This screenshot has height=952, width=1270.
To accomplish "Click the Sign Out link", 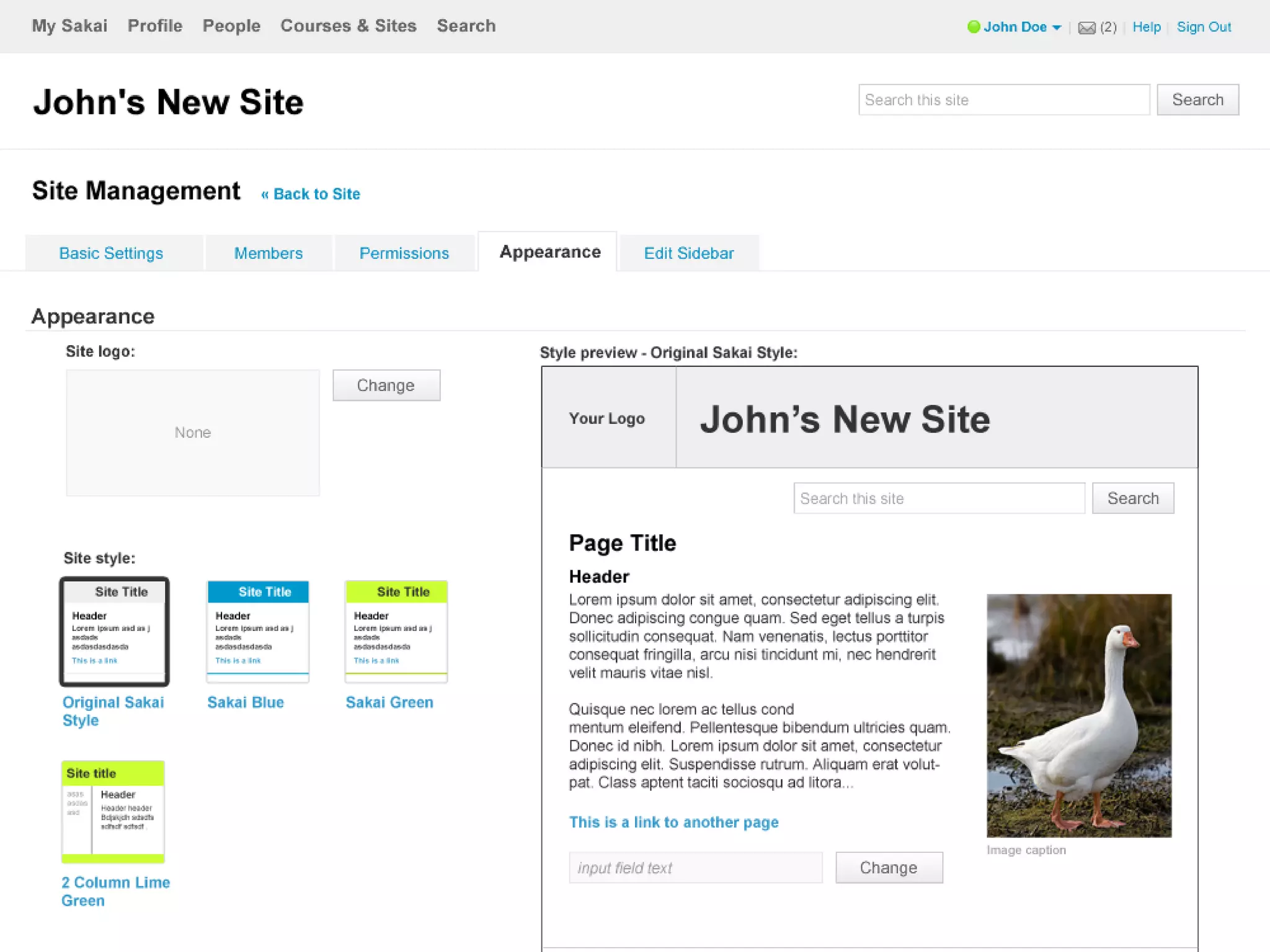I will click(1204, 27).
